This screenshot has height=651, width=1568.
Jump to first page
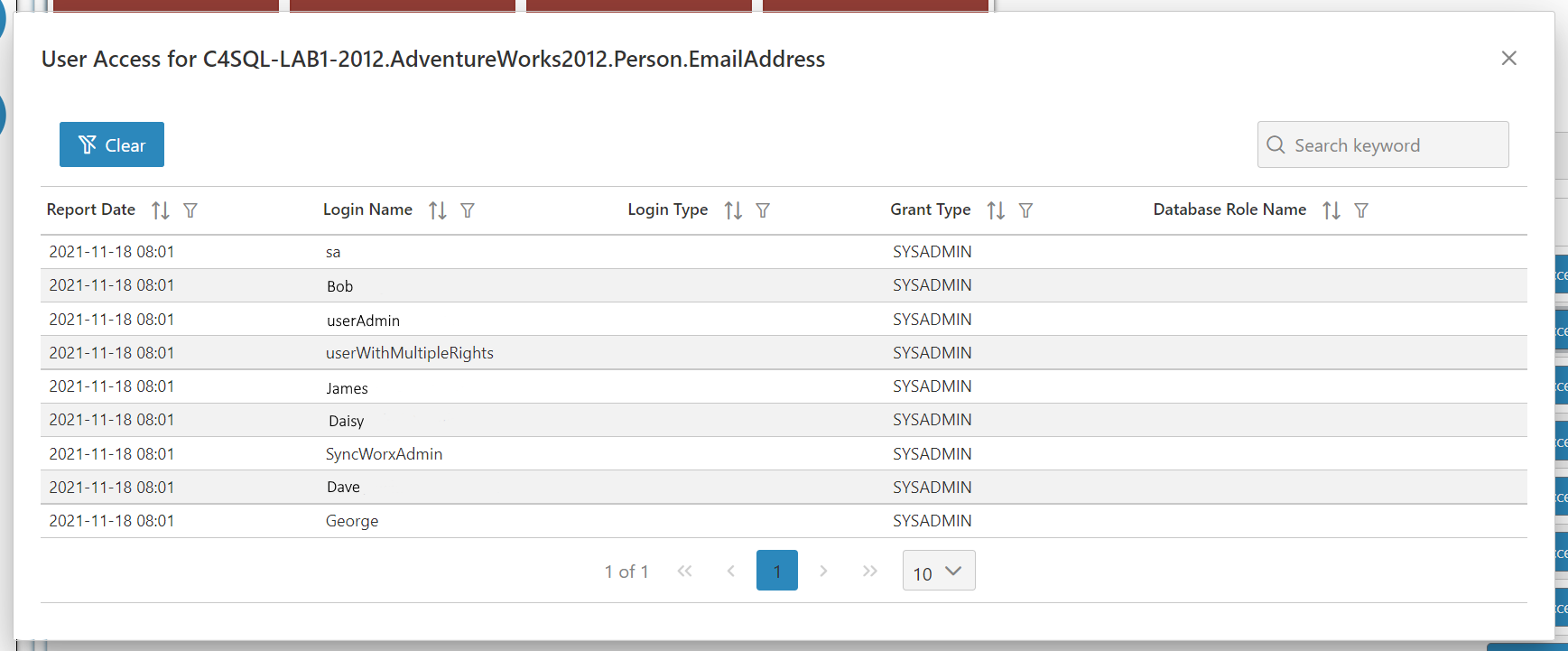pyautogui.click(x=685, y=571)
